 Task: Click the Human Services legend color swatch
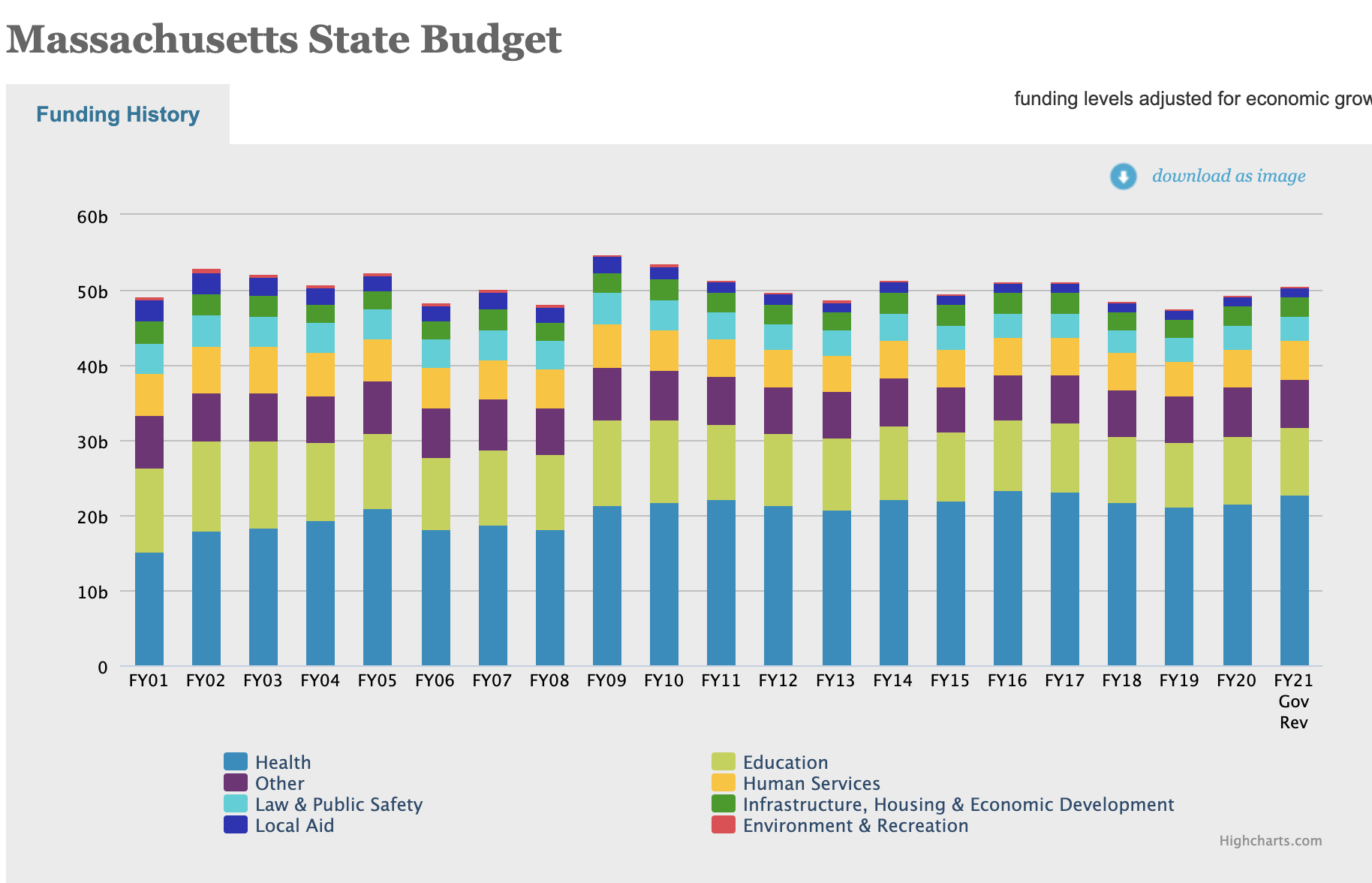[723, 783]
